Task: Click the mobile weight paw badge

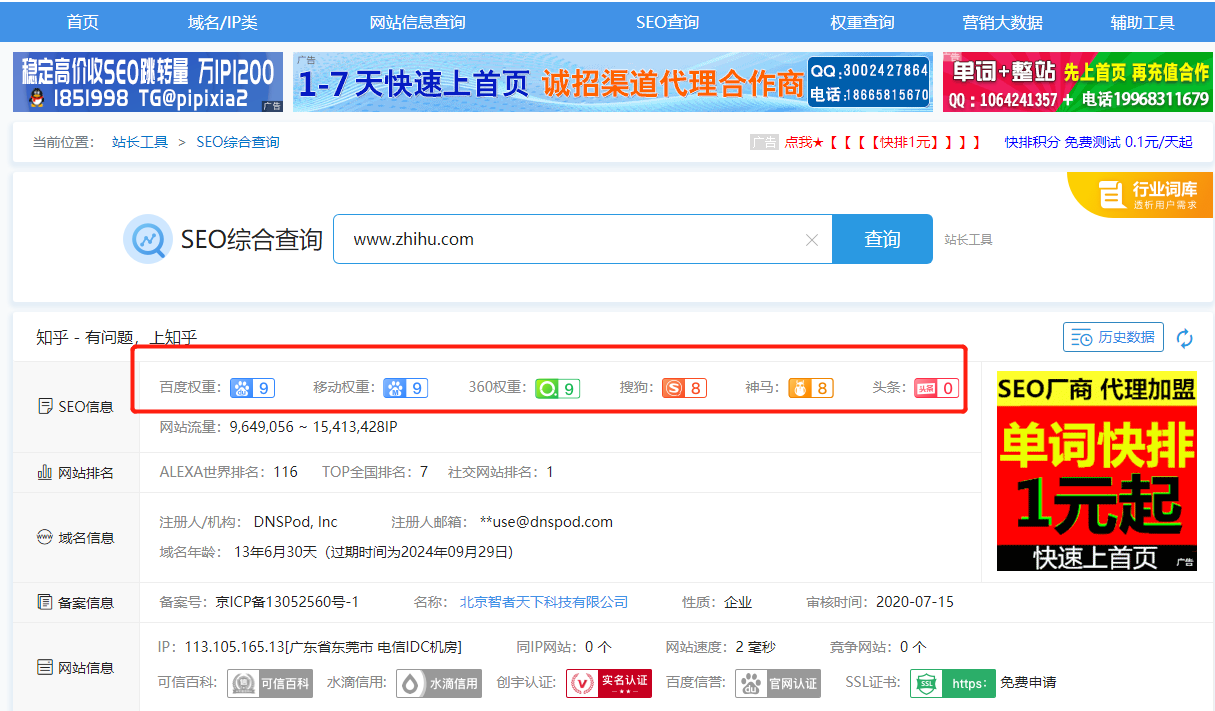Action: pos(406,388)
